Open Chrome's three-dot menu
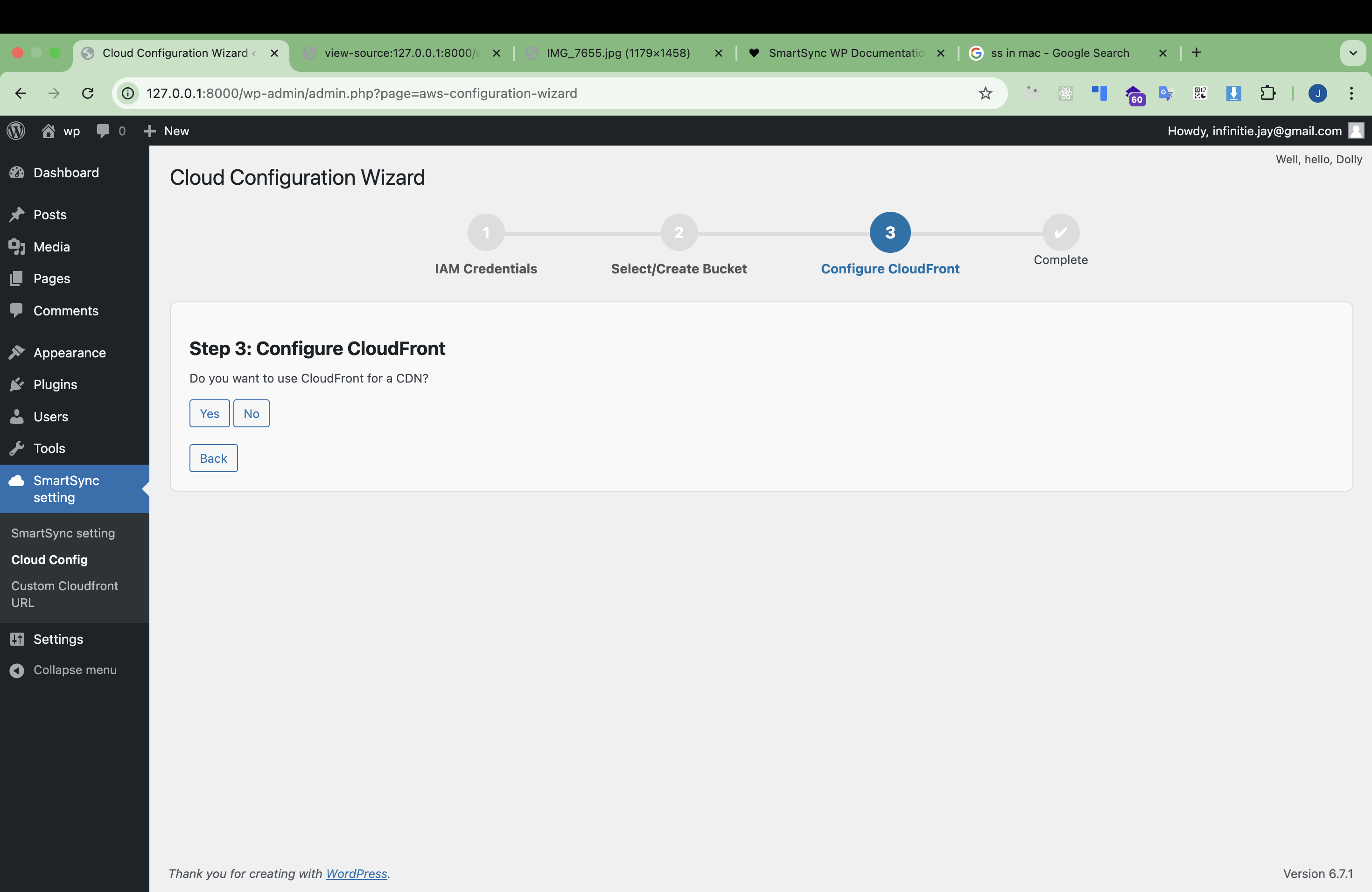1372x892 pixels. 1351,93
